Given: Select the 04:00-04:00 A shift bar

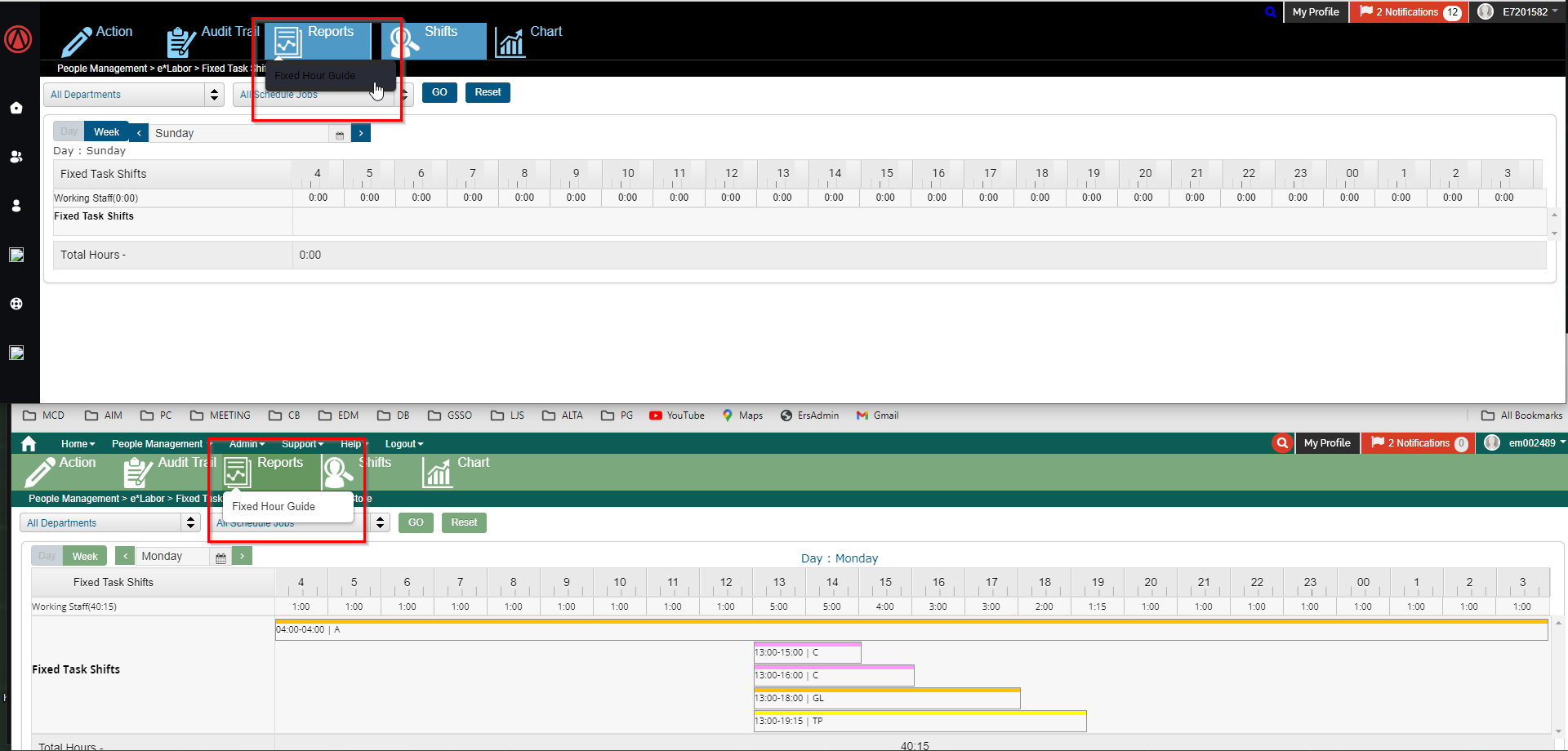Looking at the screenshot, I should click(911, 629).
